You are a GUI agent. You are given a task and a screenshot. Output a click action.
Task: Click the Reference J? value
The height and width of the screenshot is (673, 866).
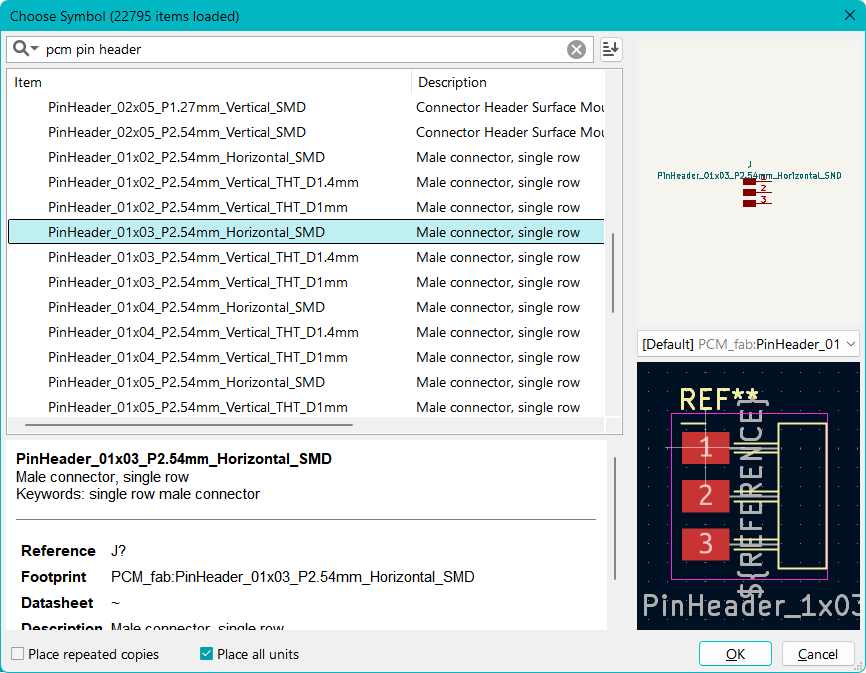(x=118, y=551)
